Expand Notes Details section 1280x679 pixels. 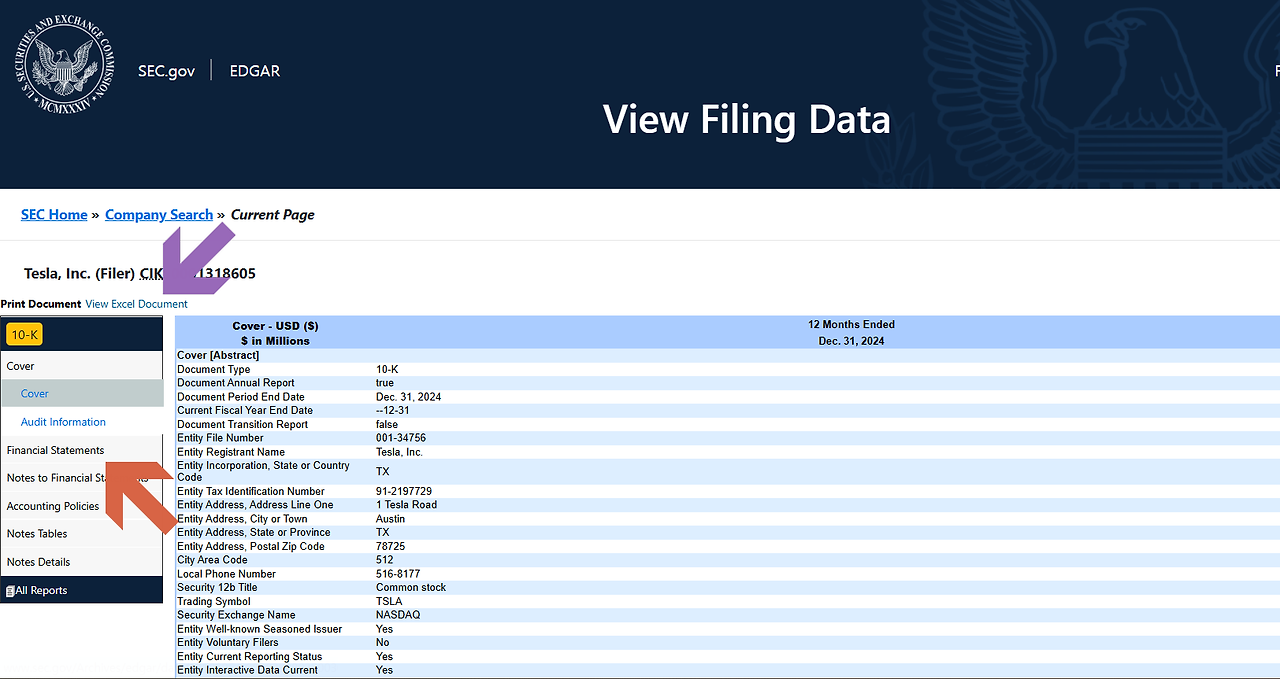[81, 562]
